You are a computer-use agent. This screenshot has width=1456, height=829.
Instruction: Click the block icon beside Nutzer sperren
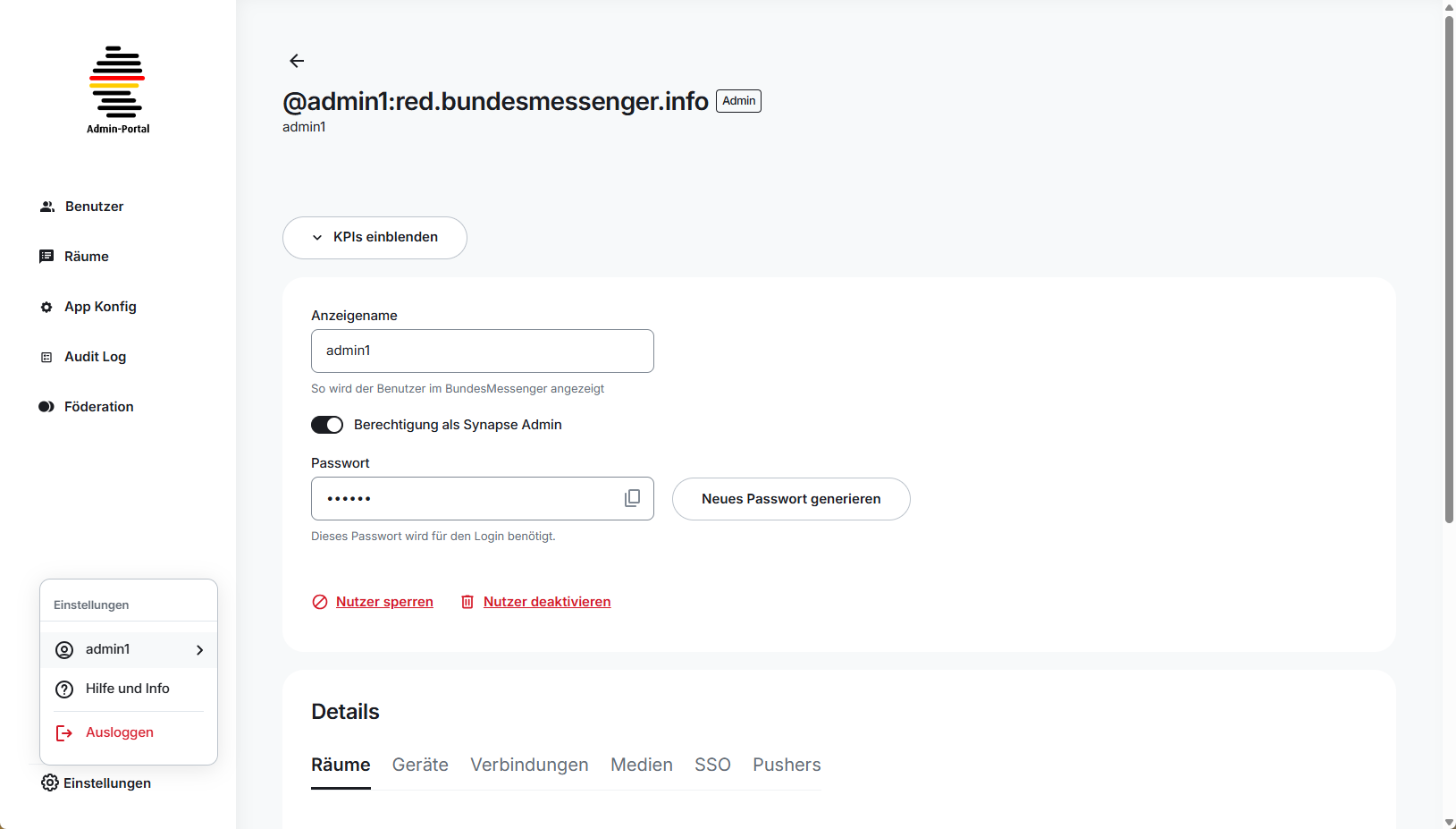[x=320, y=602]
